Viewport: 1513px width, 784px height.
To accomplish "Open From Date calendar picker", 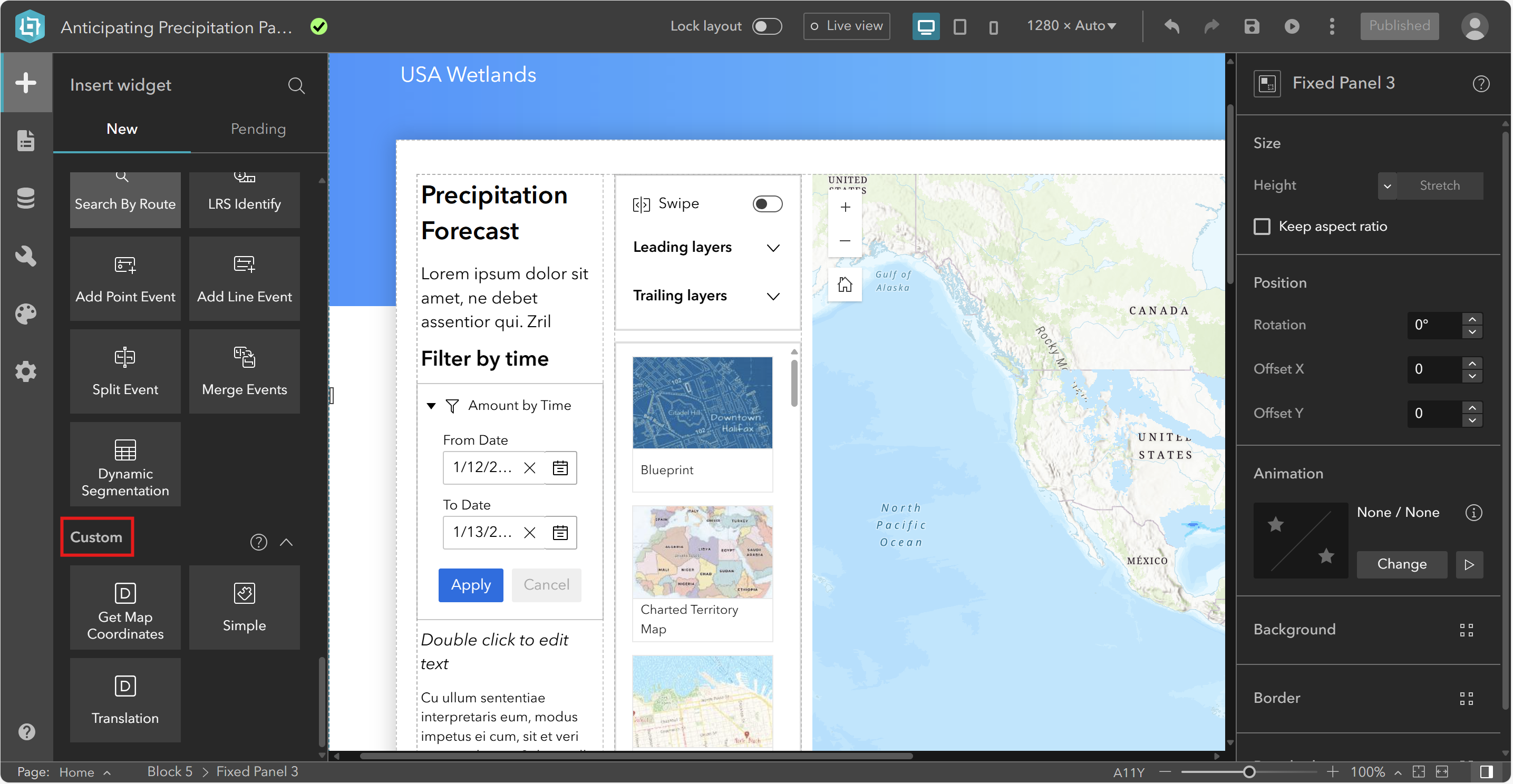I will pyautogui.click(x=560, y=468).
